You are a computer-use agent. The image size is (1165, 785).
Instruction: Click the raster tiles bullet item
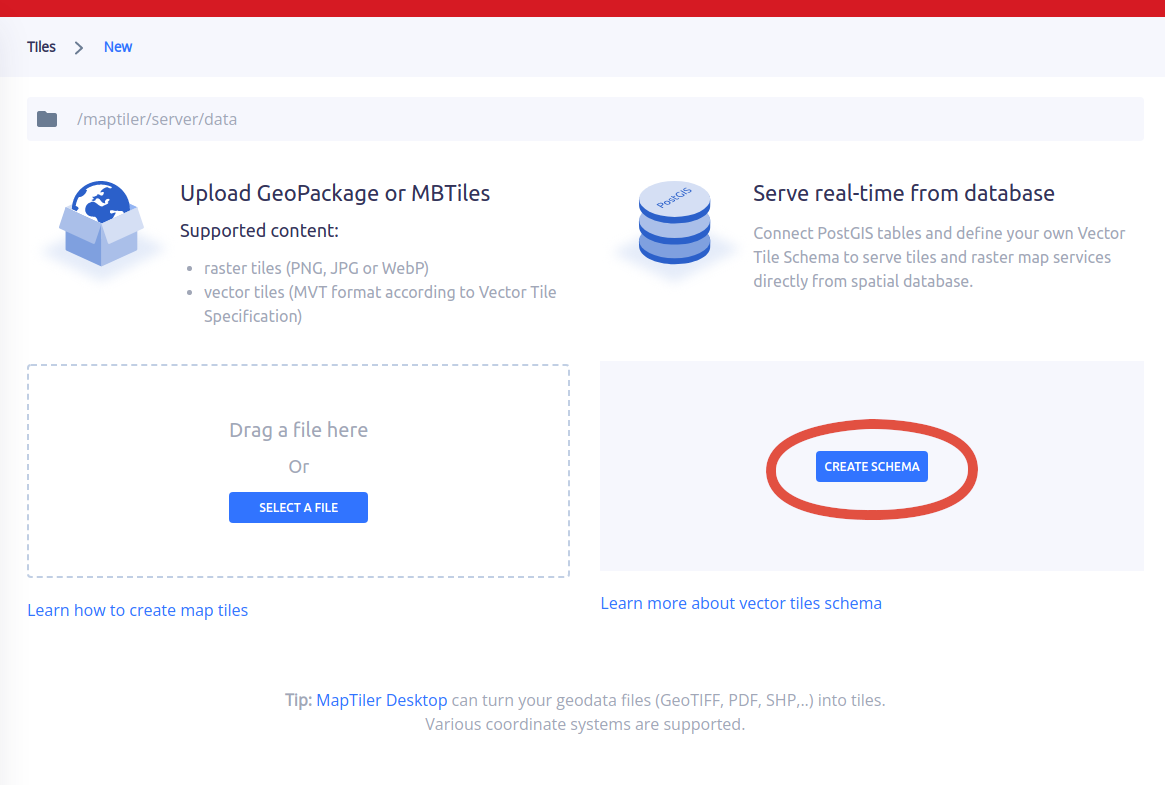tap(316, 268)
